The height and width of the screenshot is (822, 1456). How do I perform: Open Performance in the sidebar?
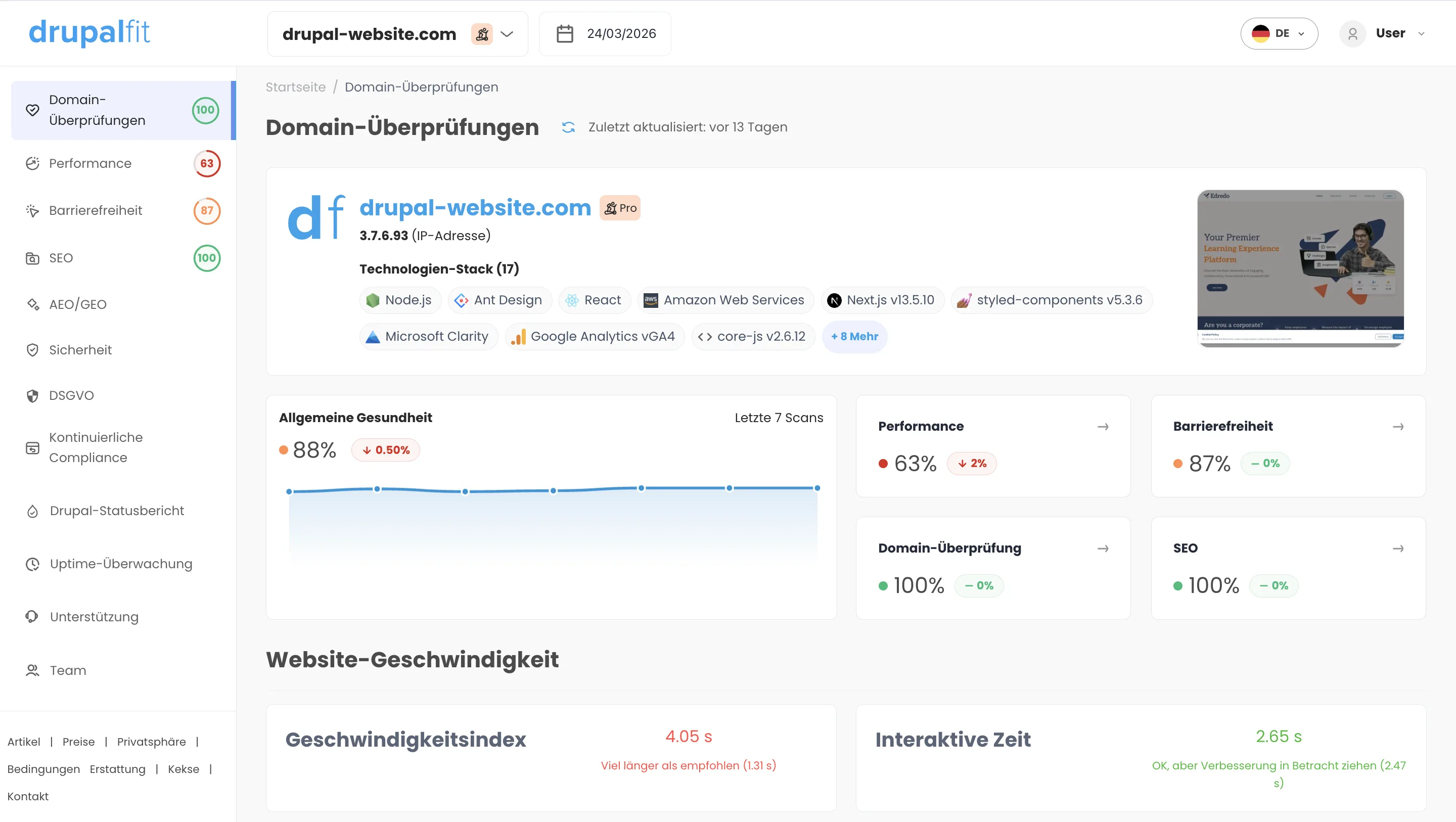(x=90, y=163)
